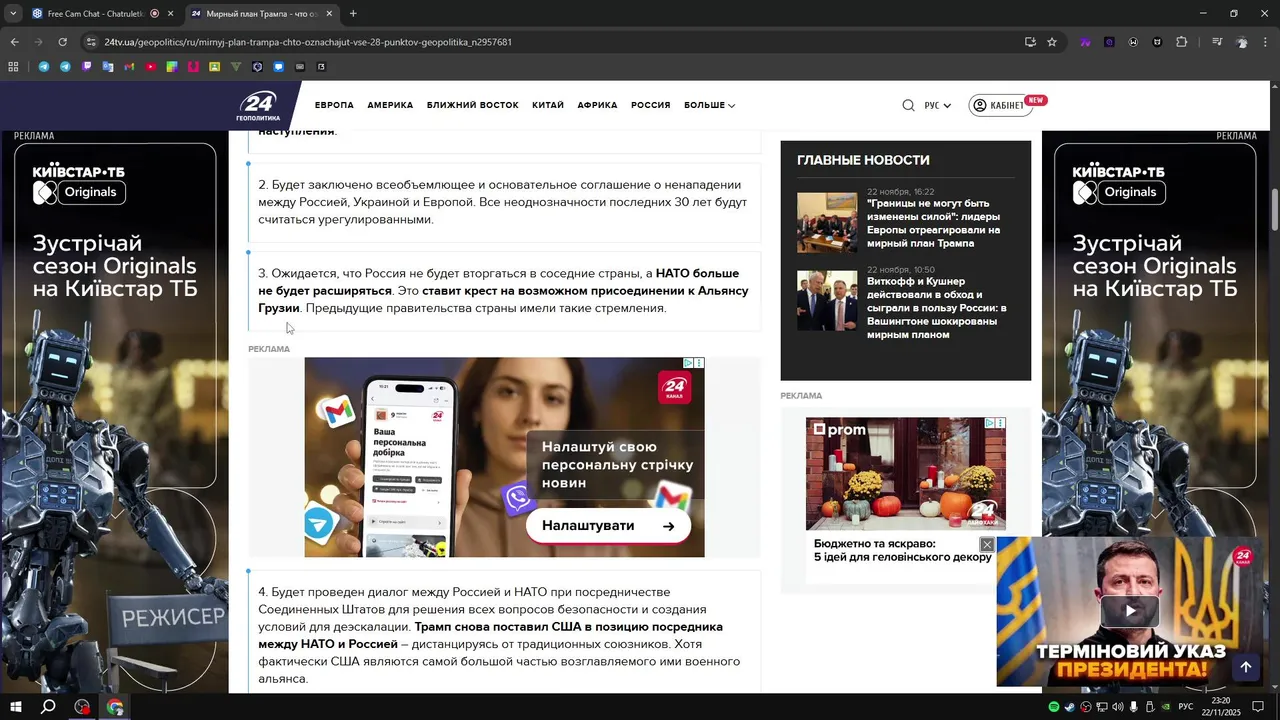This screenshot has width=1280, height=720.
Task: Play the Терміновий указ президента video
Action: [1131, 611]
